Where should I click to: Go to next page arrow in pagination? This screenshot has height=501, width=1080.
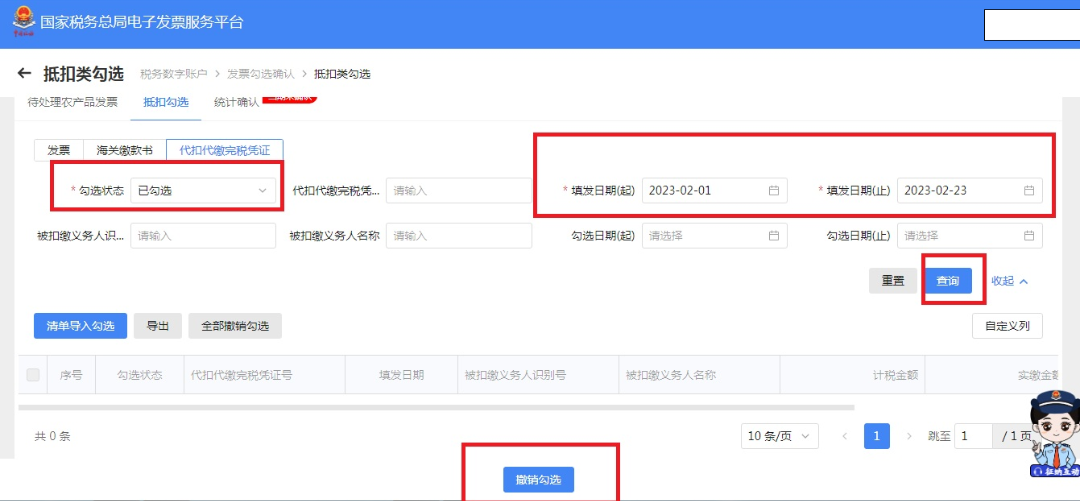point(909,436)
